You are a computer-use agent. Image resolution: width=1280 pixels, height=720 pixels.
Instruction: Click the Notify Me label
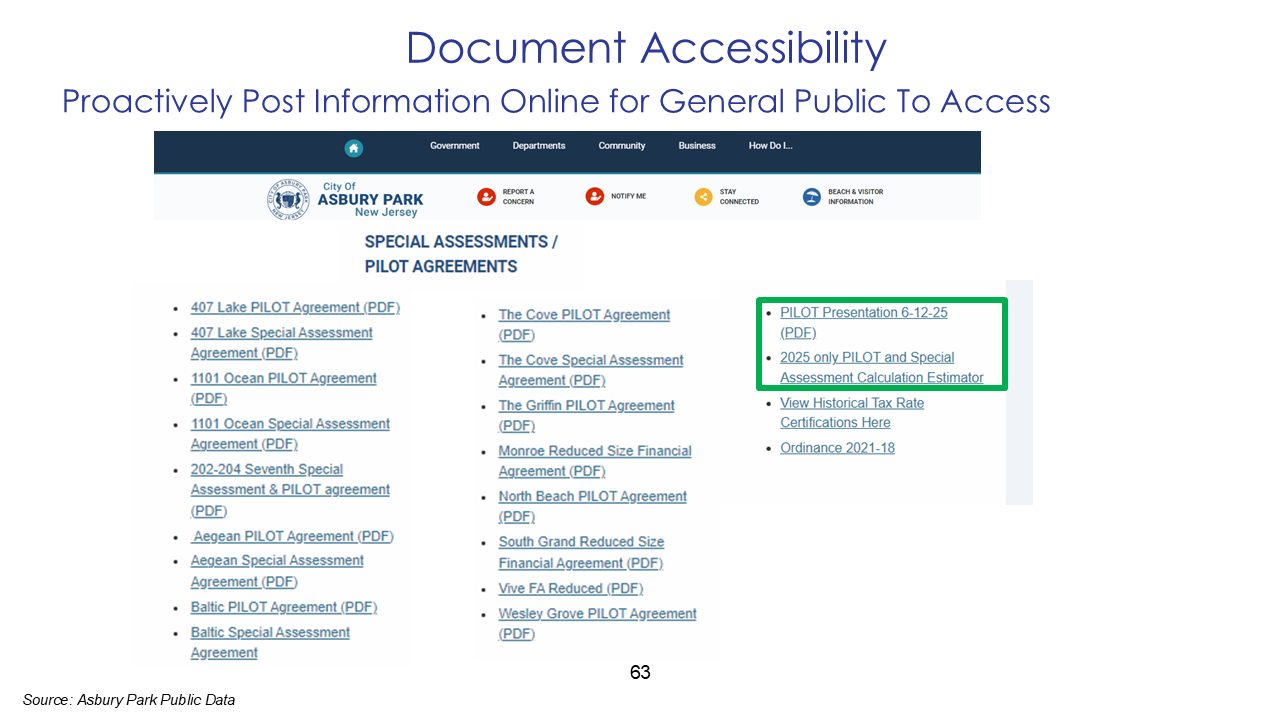point(629,197)
